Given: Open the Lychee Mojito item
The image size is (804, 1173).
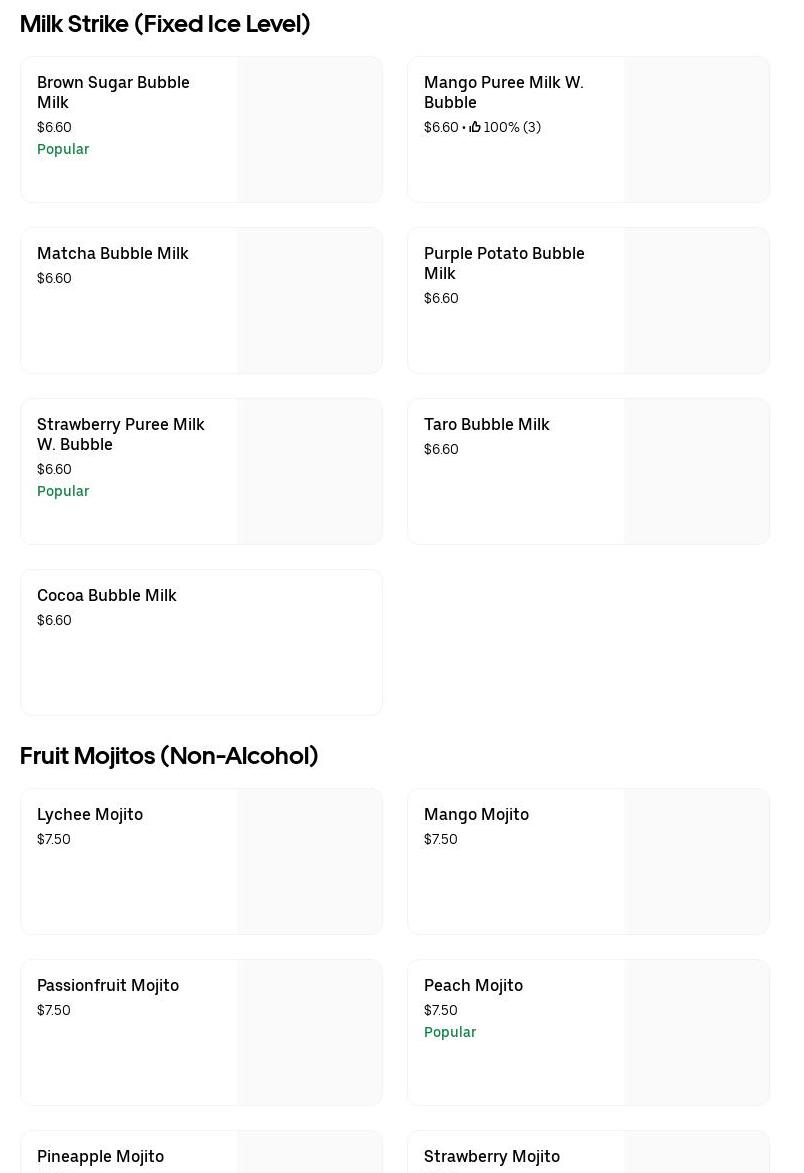Looking at the screenshot, I should [90, 815].
